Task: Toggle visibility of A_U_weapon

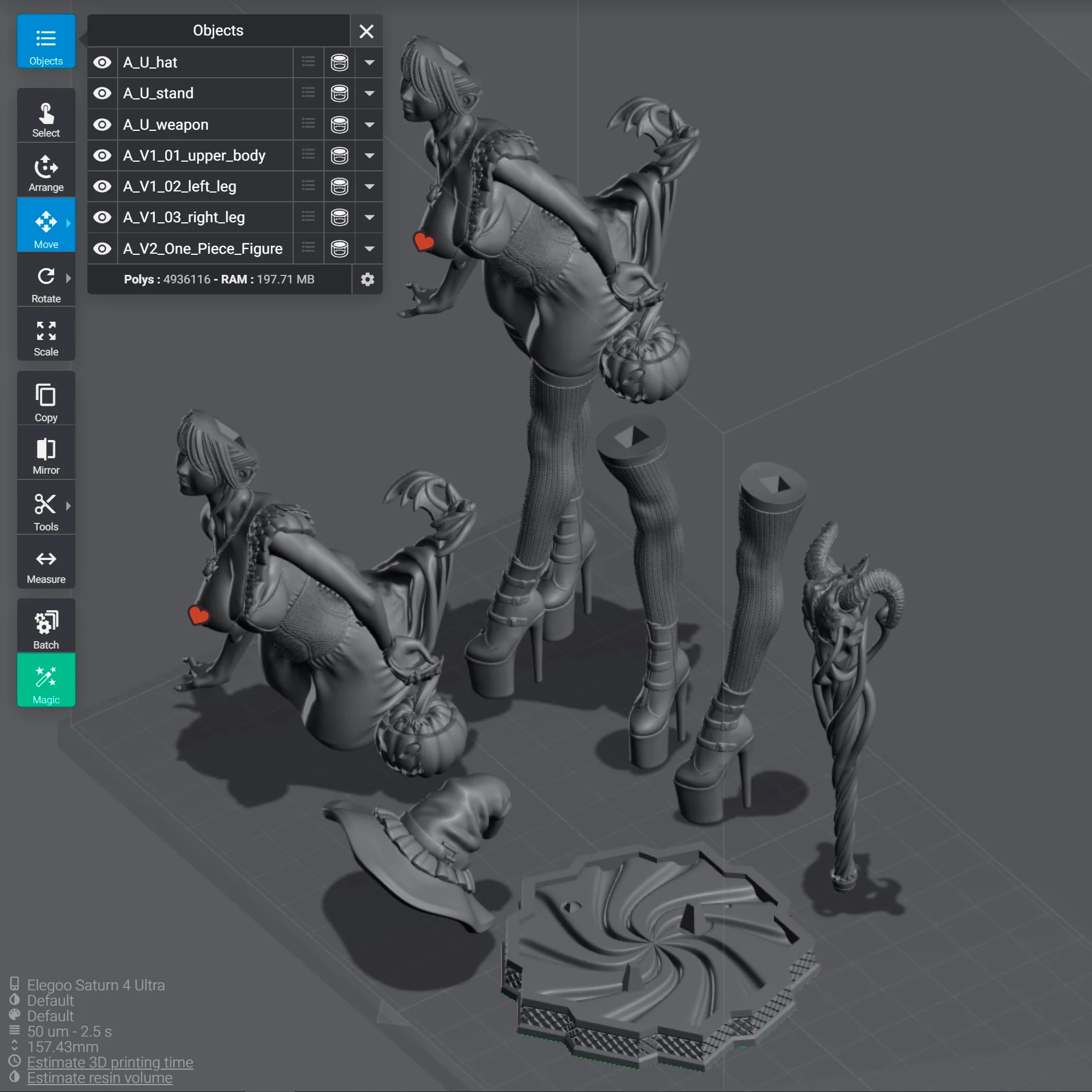Action: coord(102,125)
